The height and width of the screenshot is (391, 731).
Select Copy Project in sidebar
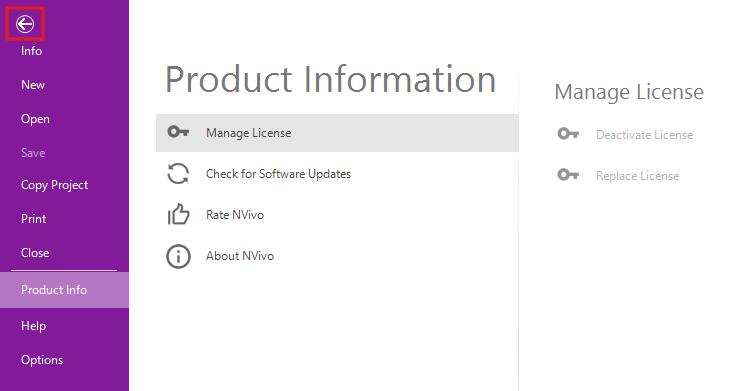[x=54, y=185]
